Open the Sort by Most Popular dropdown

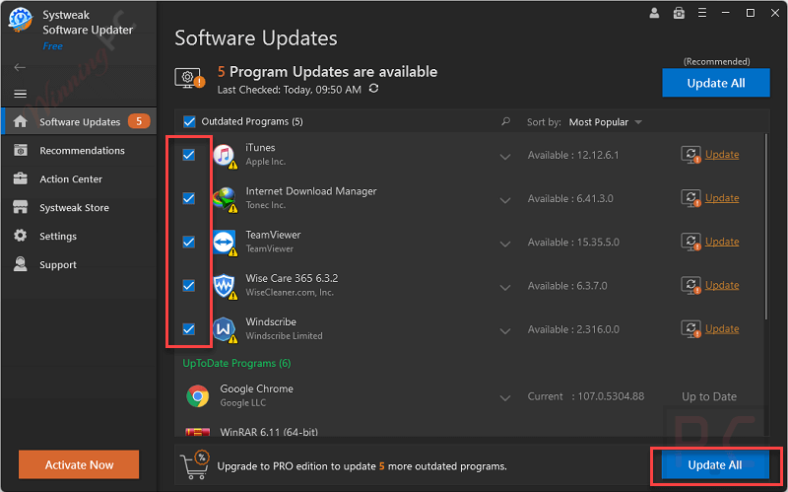tap(605, 122)
